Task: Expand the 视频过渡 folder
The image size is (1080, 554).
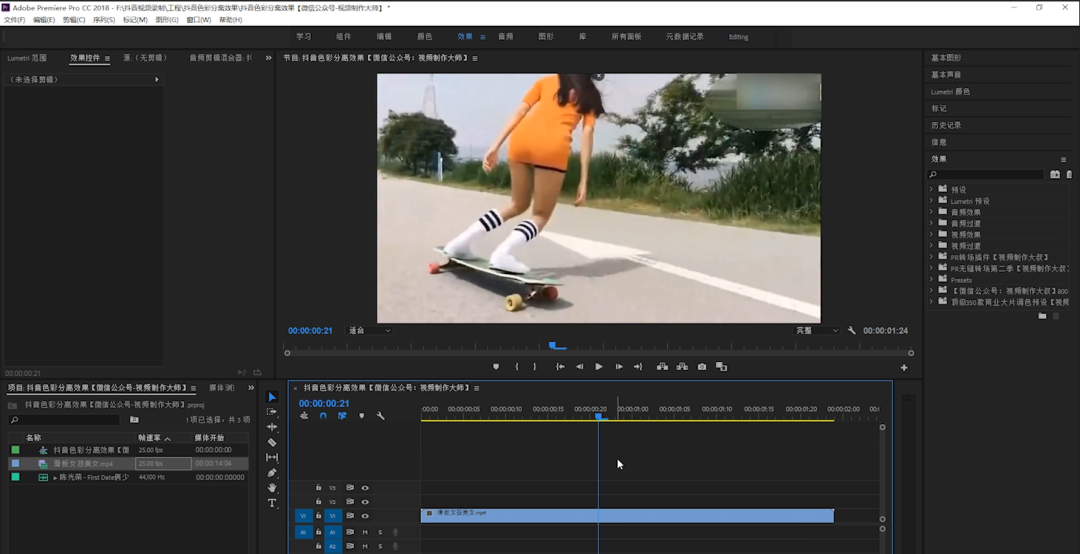Action: (x=931, y=245)
